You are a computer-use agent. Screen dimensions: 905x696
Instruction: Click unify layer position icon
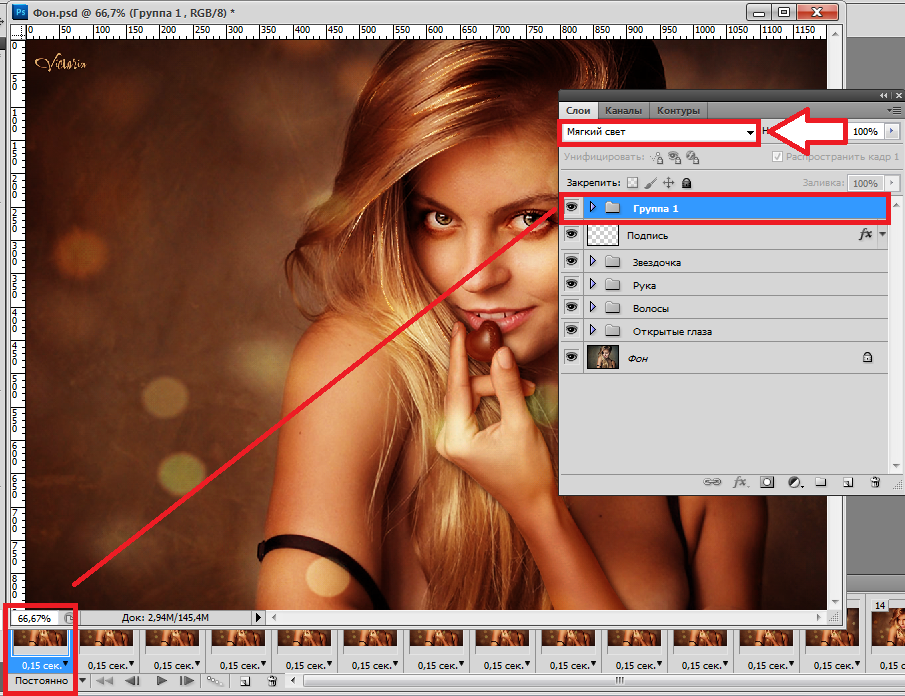coord(656,157)
